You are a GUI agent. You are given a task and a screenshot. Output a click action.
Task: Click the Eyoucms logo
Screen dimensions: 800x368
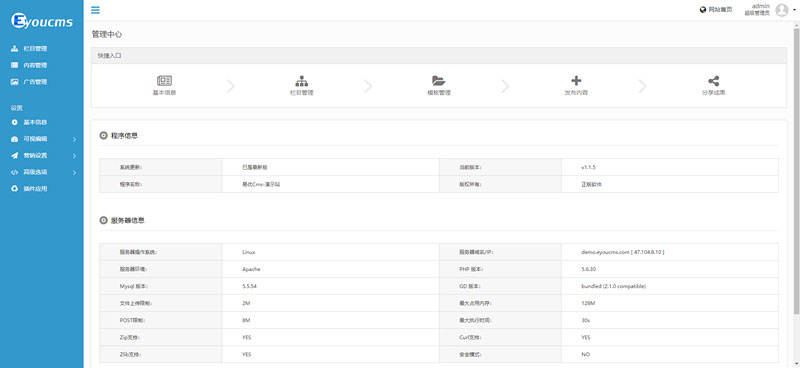42,21
